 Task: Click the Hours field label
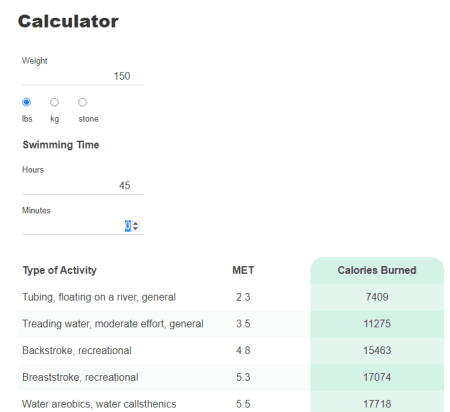(33, 170)
